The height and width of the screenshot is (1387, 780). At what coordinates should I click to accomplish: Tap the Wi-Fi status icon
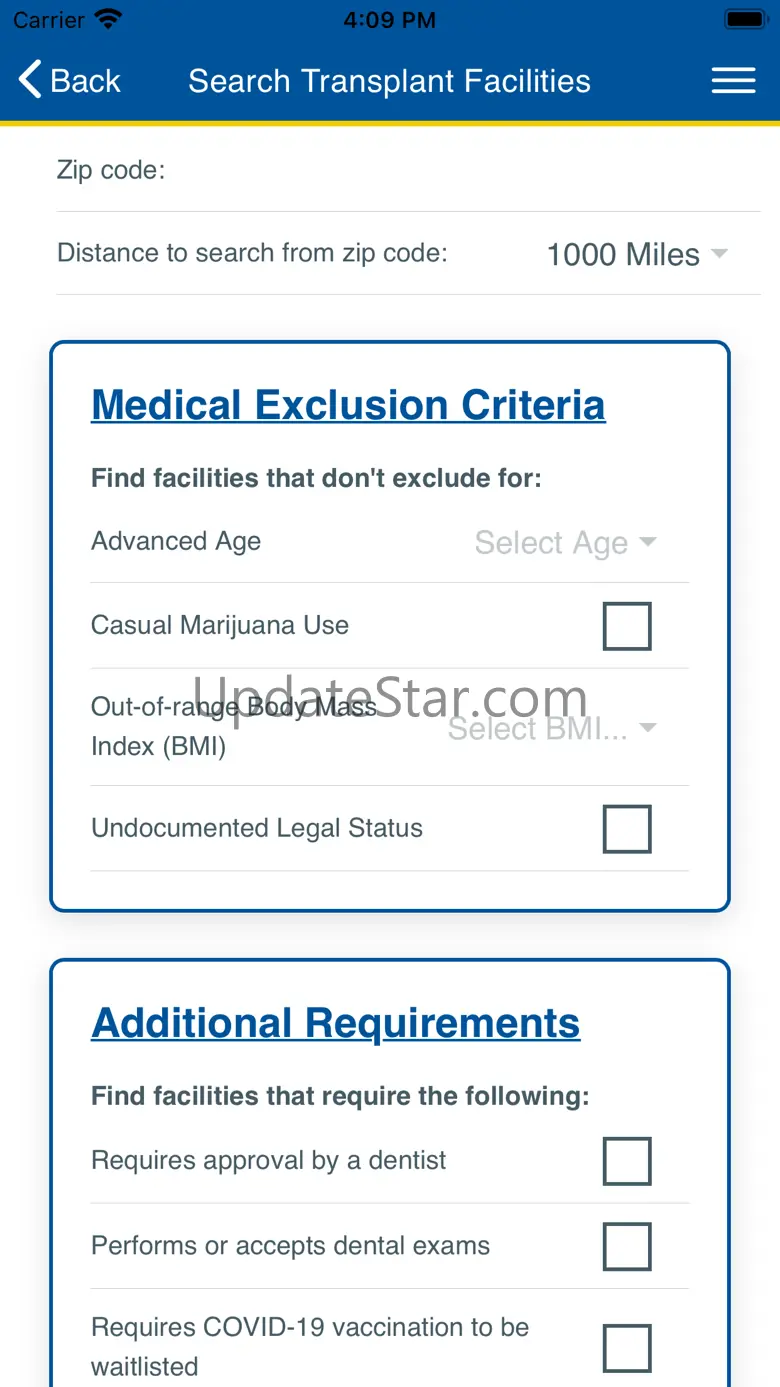107,19
